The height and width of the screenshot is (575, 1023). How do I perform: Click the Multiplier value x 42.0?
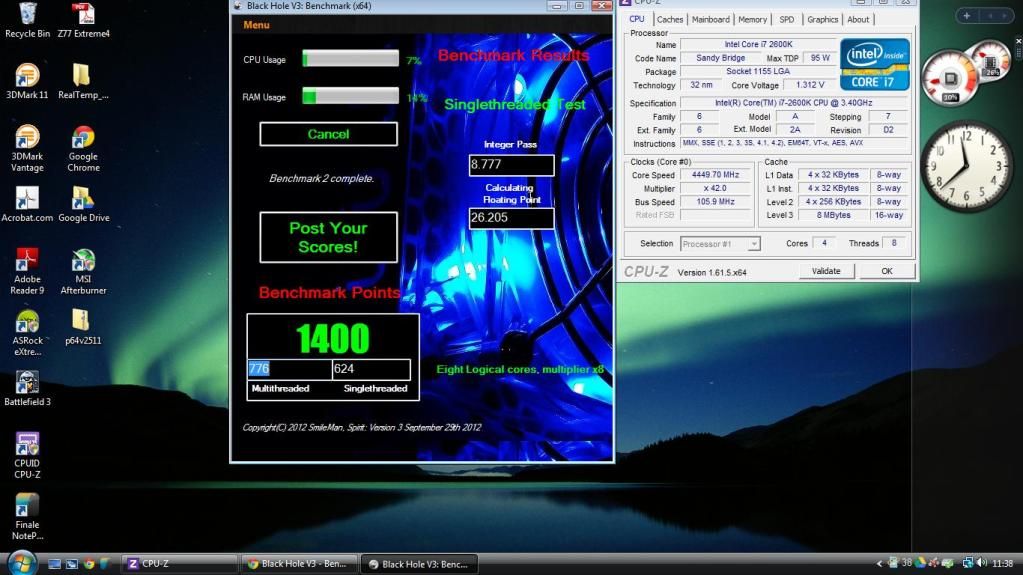pyautogui.click(x=716, y=188)
